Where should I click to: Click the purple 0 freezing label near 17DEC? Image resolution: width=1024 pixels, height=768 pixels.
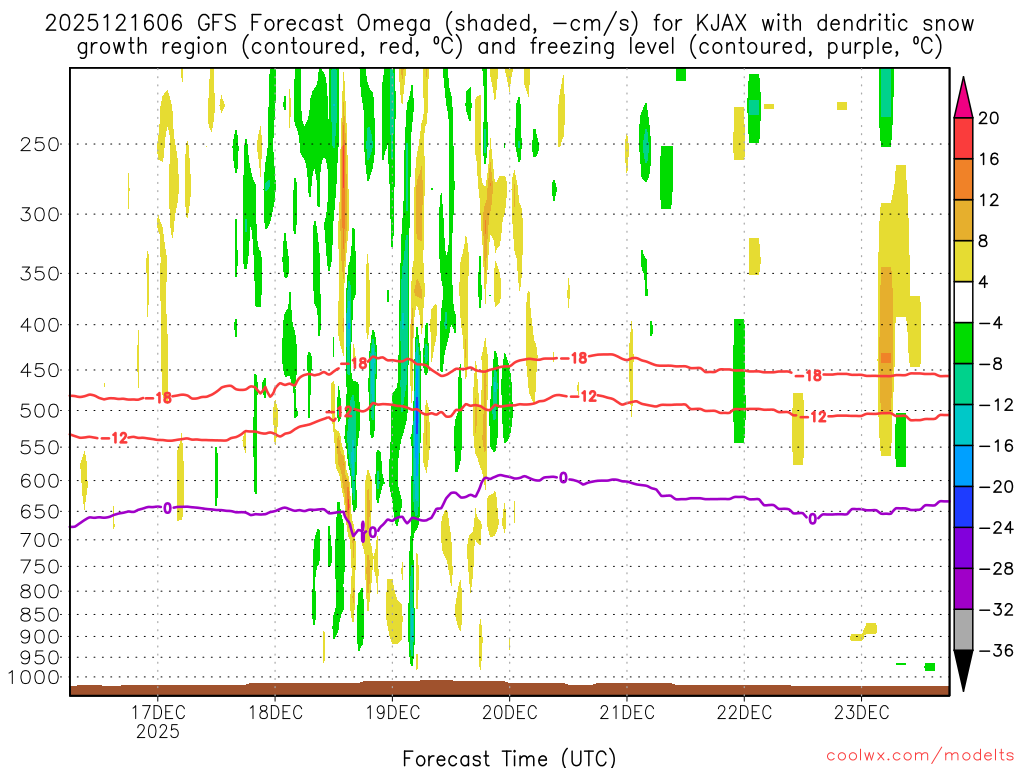[x=167, y=508]
